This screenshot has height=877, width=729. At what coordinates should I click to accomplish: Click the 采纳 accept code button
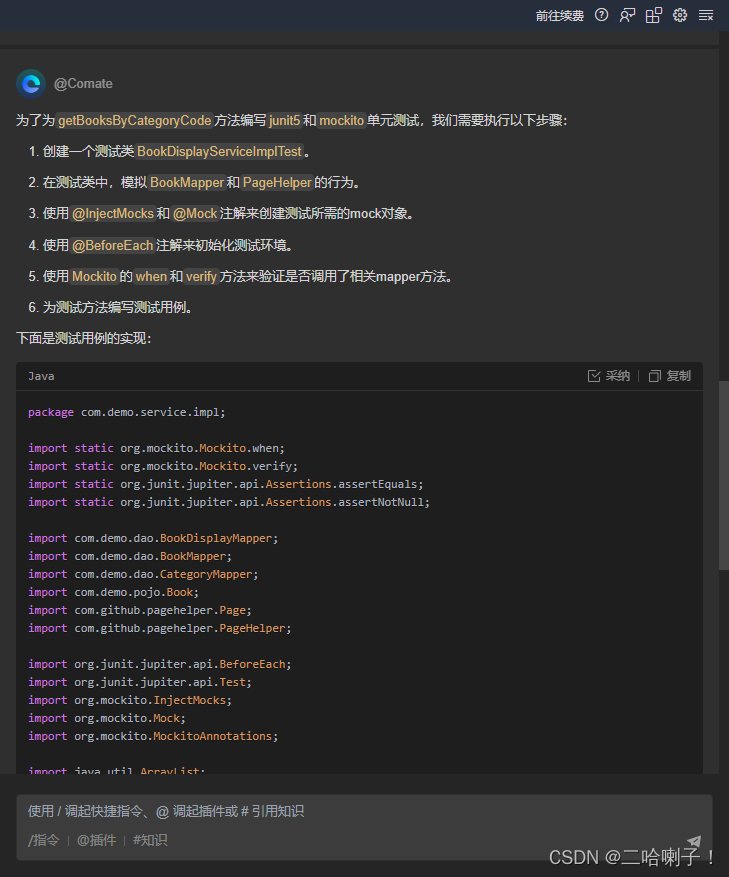pos(609,376)
